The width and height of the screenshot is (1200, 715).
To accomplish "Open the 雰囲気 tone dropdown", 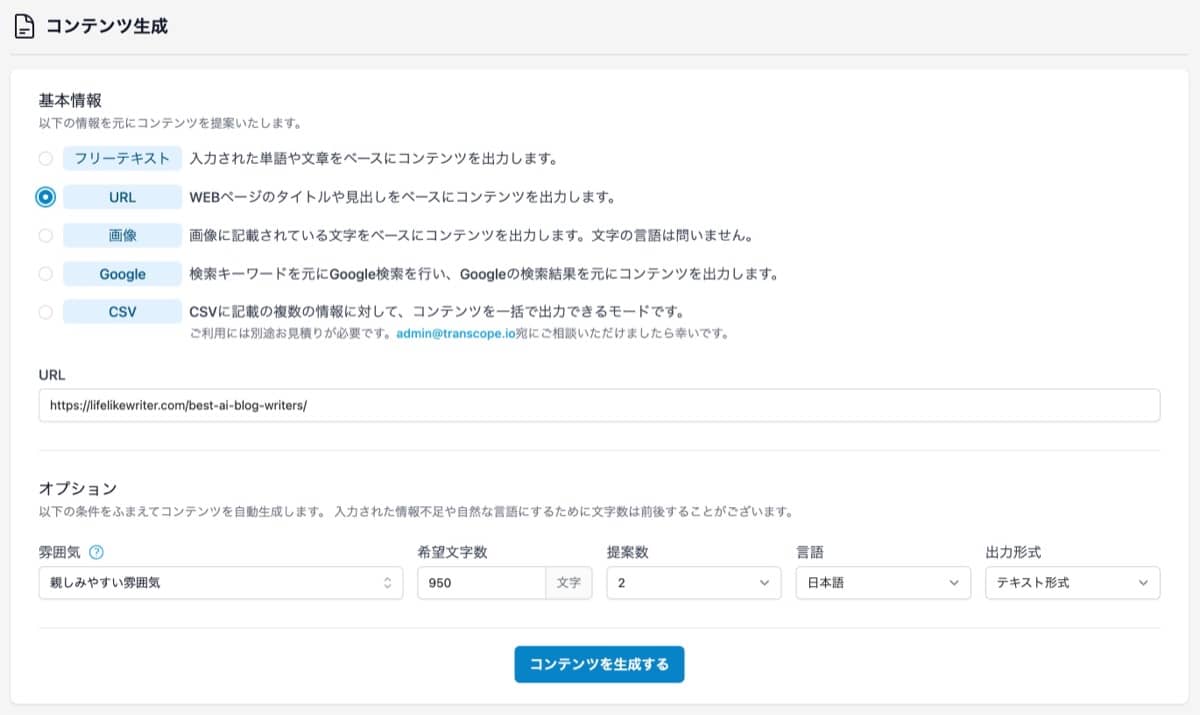I will (220, 583).
